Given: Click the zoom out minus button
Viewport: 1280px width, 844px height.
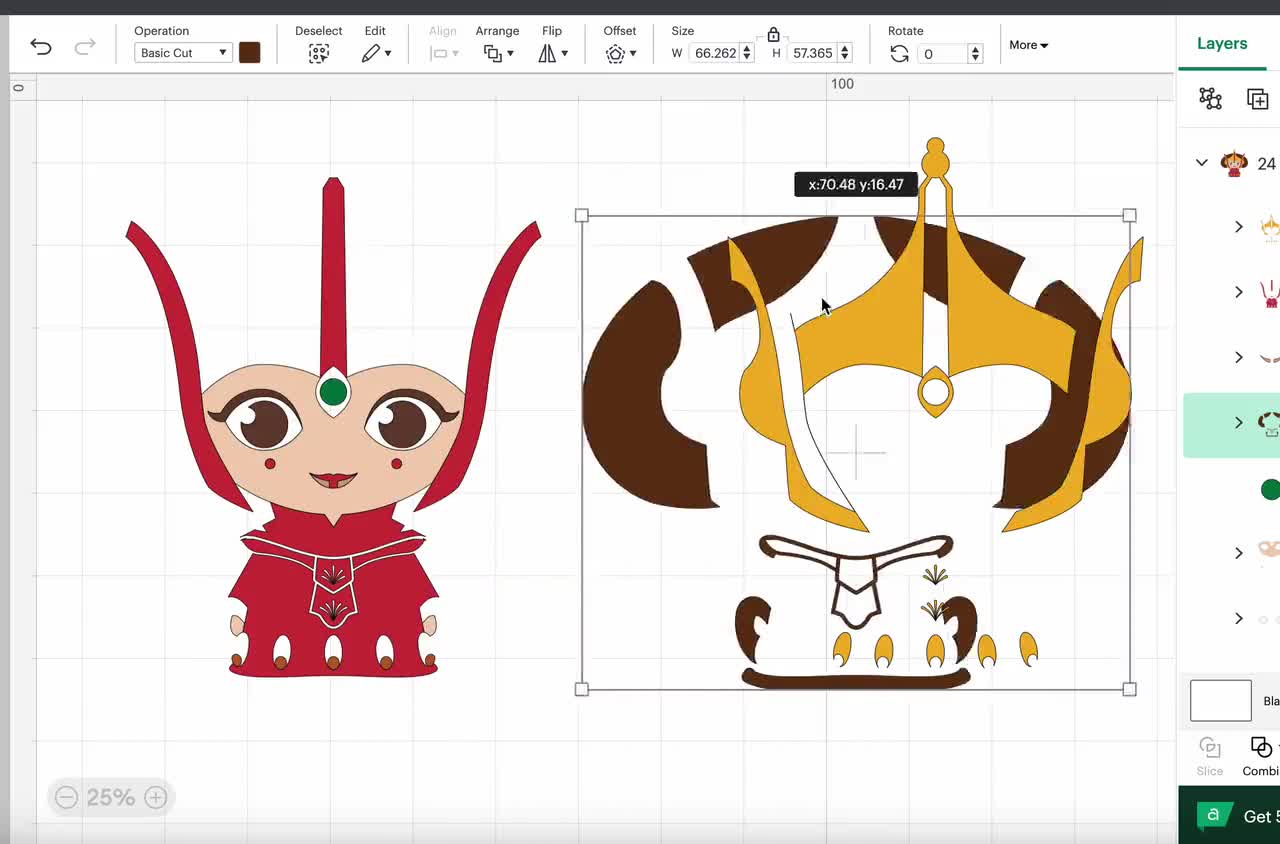Looking at the screenshot, I should click(x=66, y=797).
